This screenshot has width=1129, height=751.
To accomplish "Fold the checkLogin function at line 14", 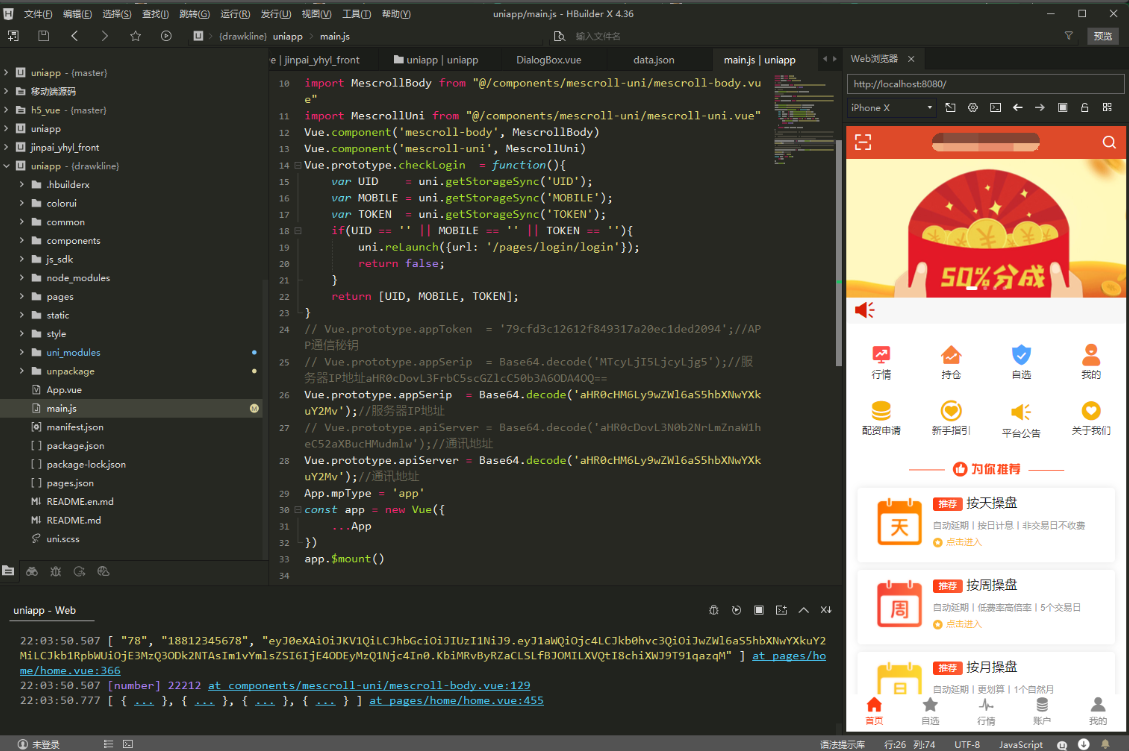I will pos(297,165).
